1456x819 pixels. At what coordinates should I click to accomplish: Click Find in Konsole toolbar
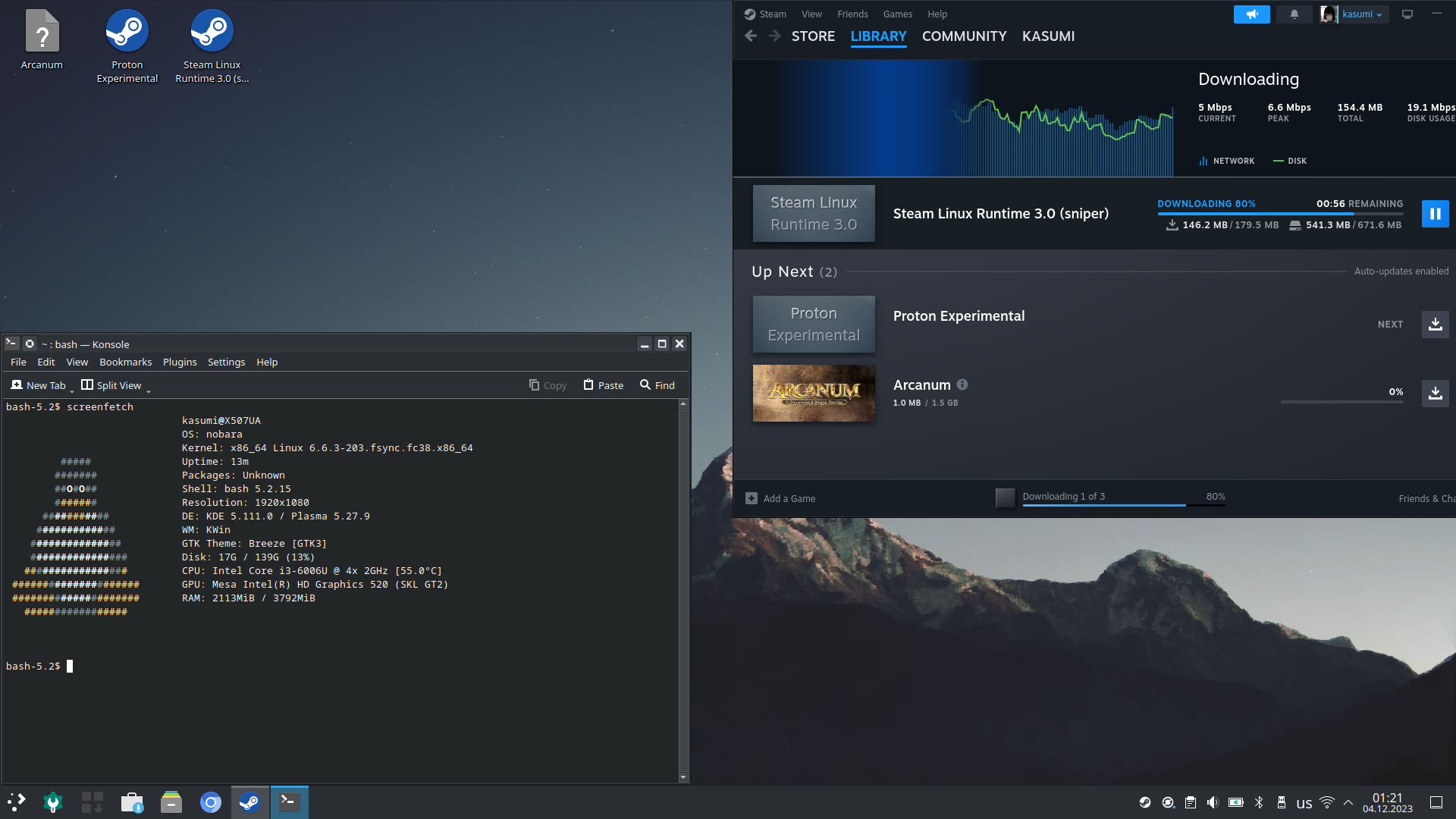(657, 385)
